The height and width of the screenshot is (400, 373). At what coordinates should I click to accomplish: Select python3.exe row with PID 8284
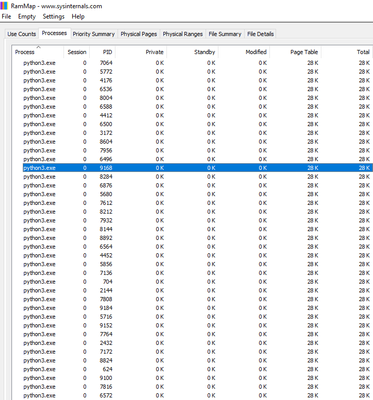pos(198,177)
